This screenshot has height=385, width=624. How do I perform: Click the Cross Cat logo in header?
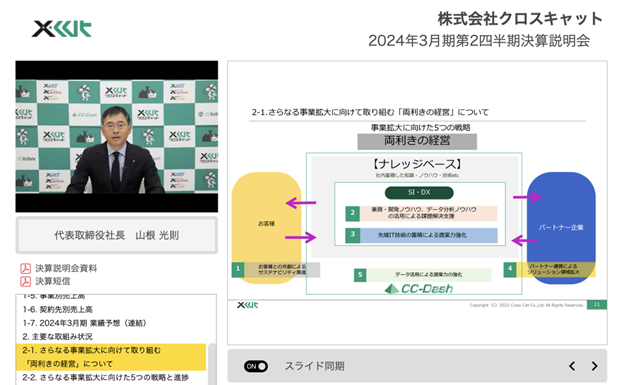coord(62,29)
